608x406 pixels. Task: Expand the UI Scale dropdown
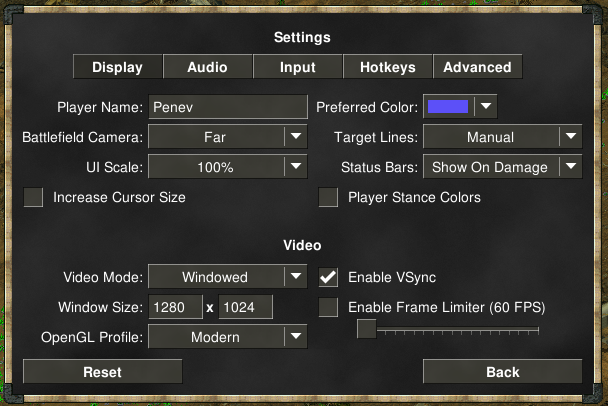228,167
